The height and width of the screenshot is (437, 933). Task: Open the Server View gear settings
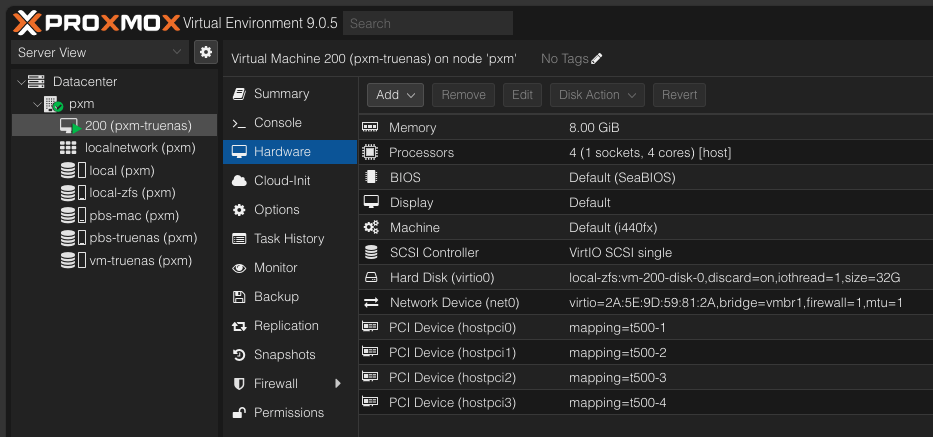tap(206, 52)
